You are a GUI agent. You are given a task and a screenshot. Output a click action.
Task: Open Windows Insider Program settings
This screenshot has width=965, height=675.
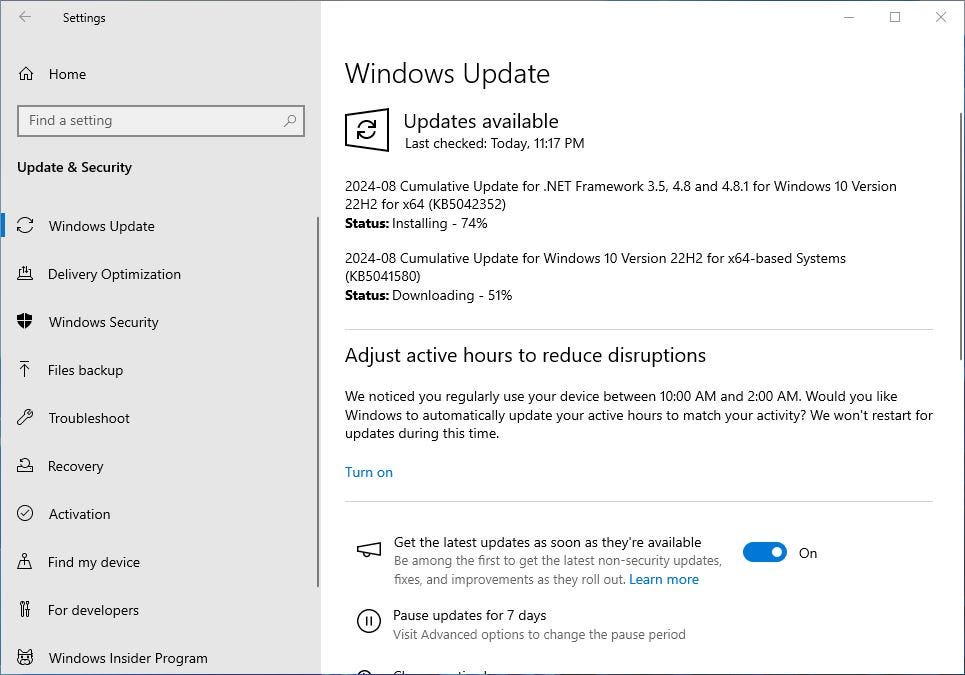(128, 658)
